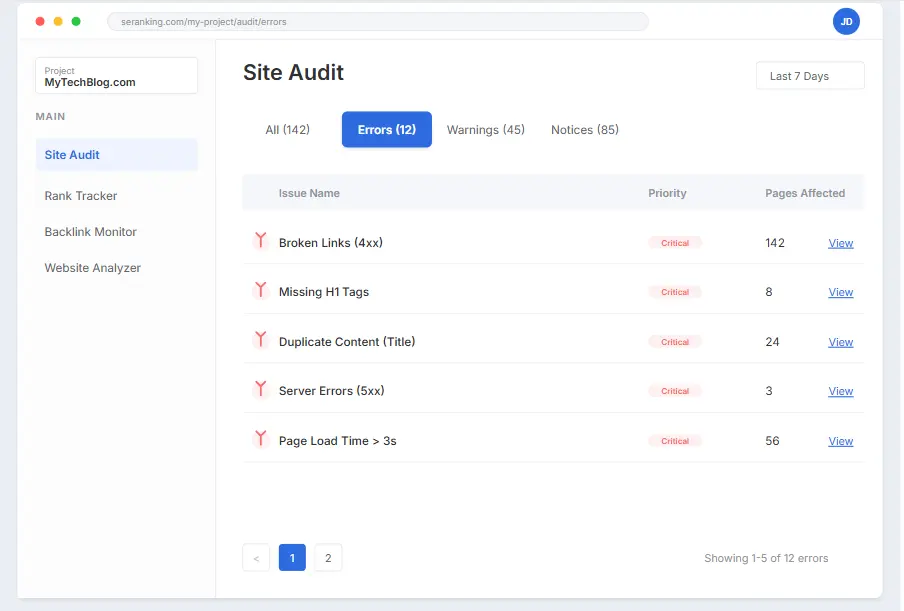Image resolution: width=904 pixels, height=611 pixels.
Task: Open the Notices tab
Action: [x=584, y=129]
